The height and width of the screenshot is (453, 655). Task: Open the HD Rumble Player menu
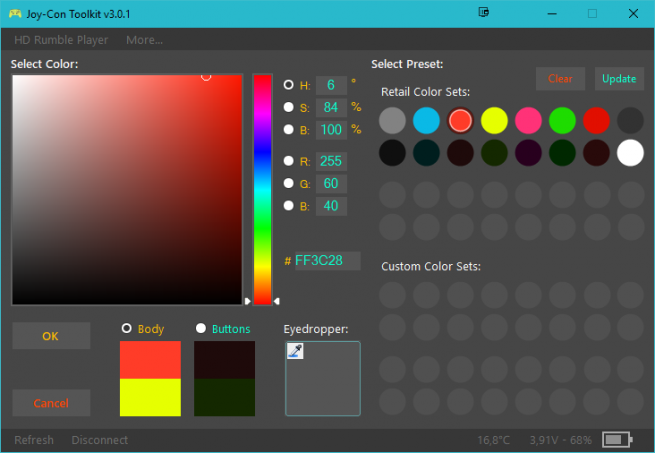61,40
